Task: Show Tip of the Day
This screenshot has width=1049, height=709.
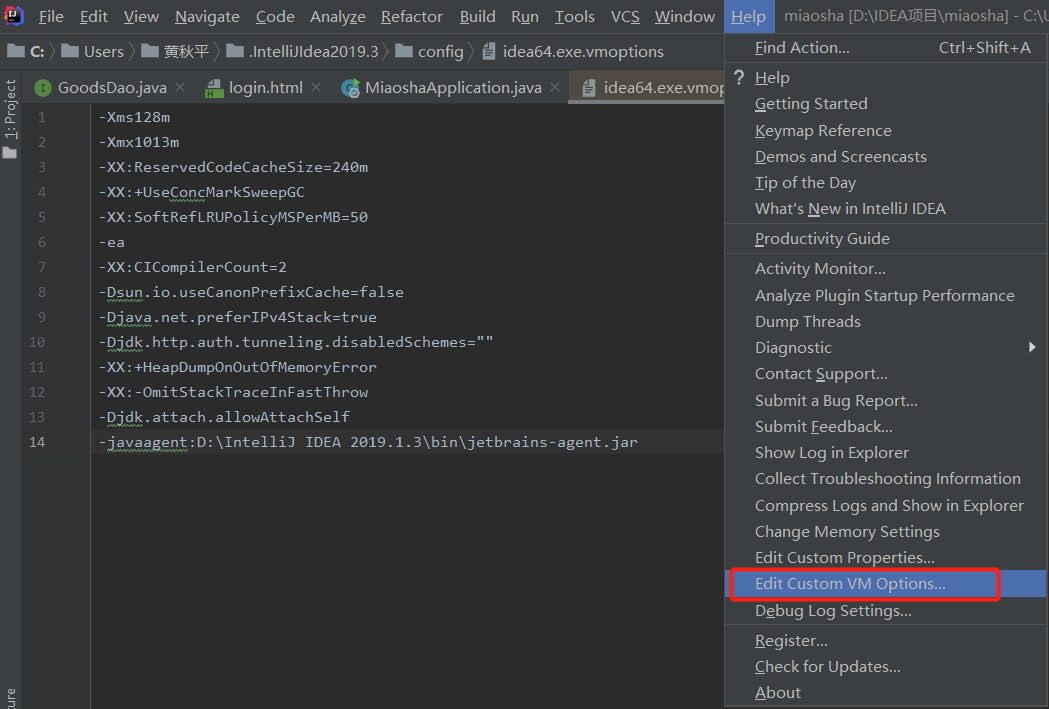Action: [x=886, y=183]
